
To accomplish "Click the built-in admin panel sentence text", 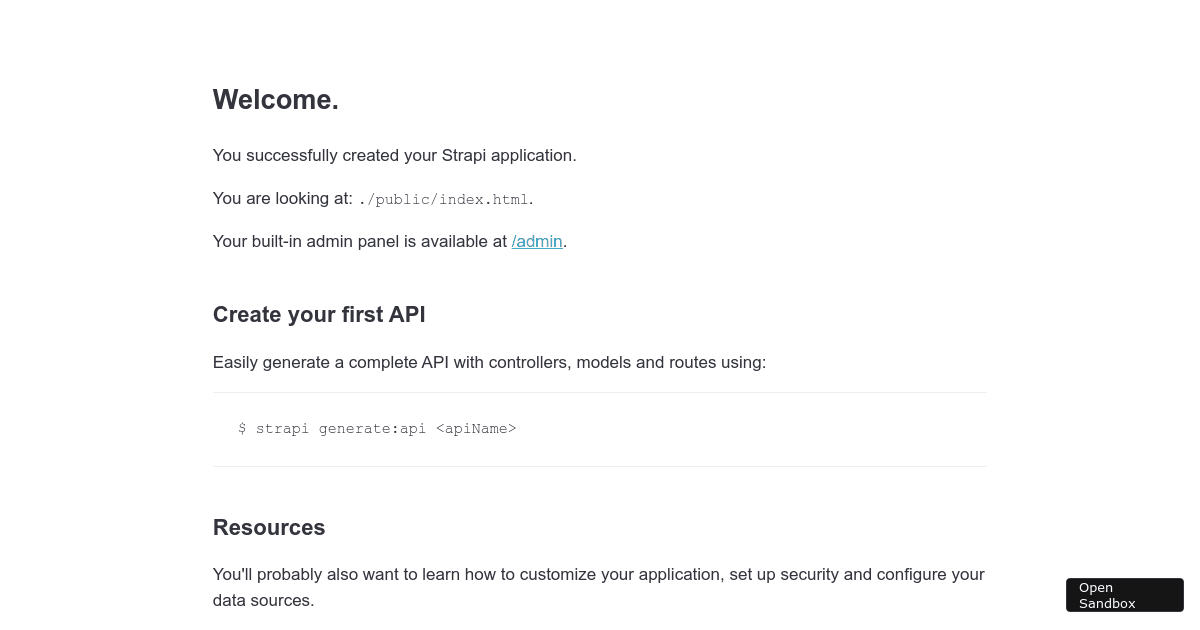I will (360, 241).
